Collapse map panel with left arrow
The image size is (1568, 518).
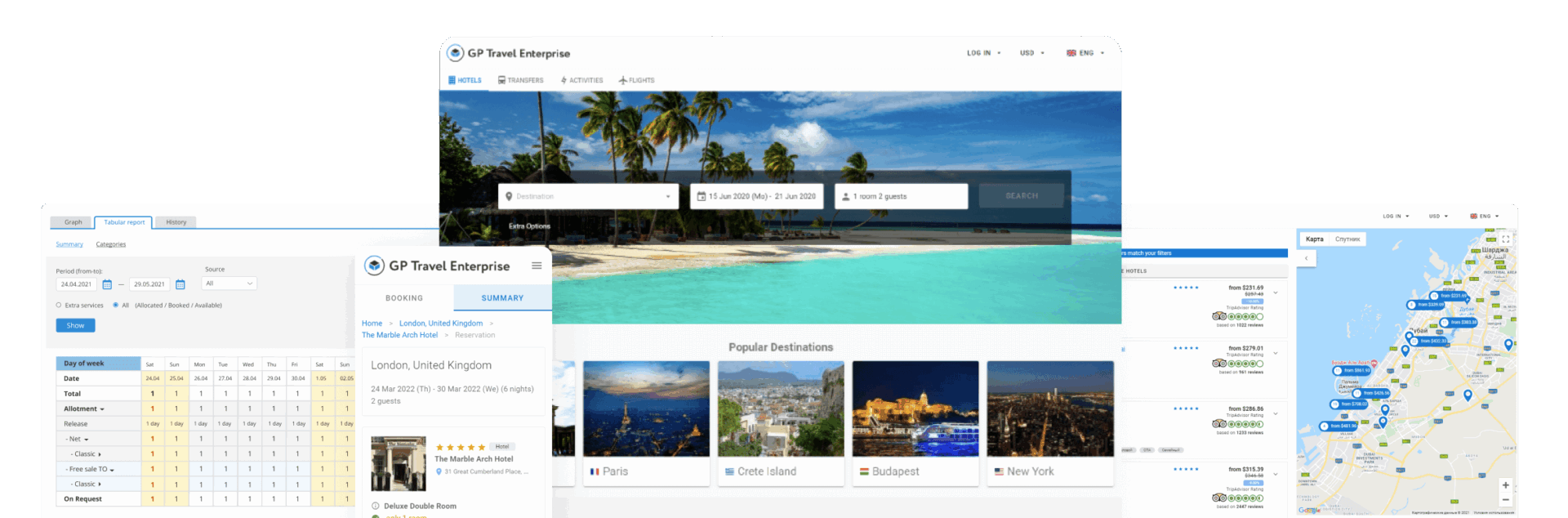(1307, 258)
